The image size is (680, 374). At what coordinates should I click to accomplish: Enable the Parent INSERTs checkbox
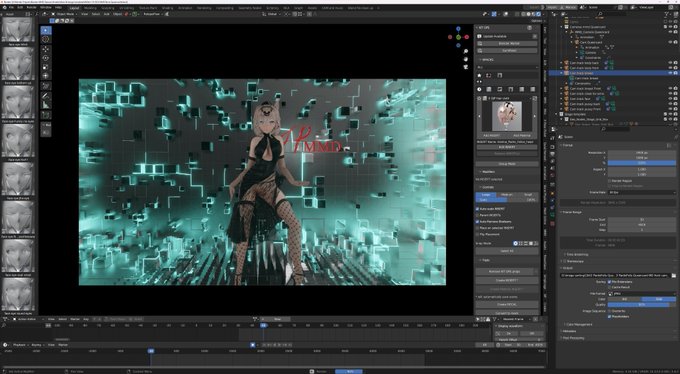tap(478, 215)
